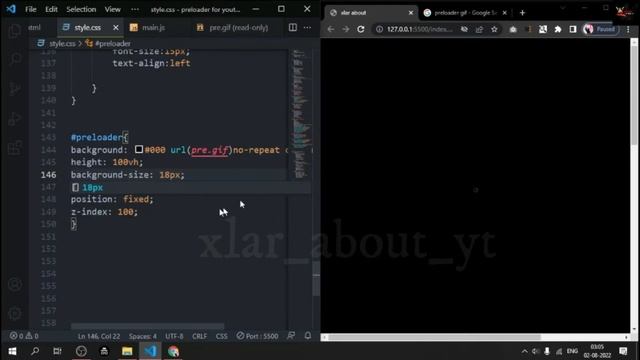
Task: Open Task View on the taskbar
Action: click(57, 351)
